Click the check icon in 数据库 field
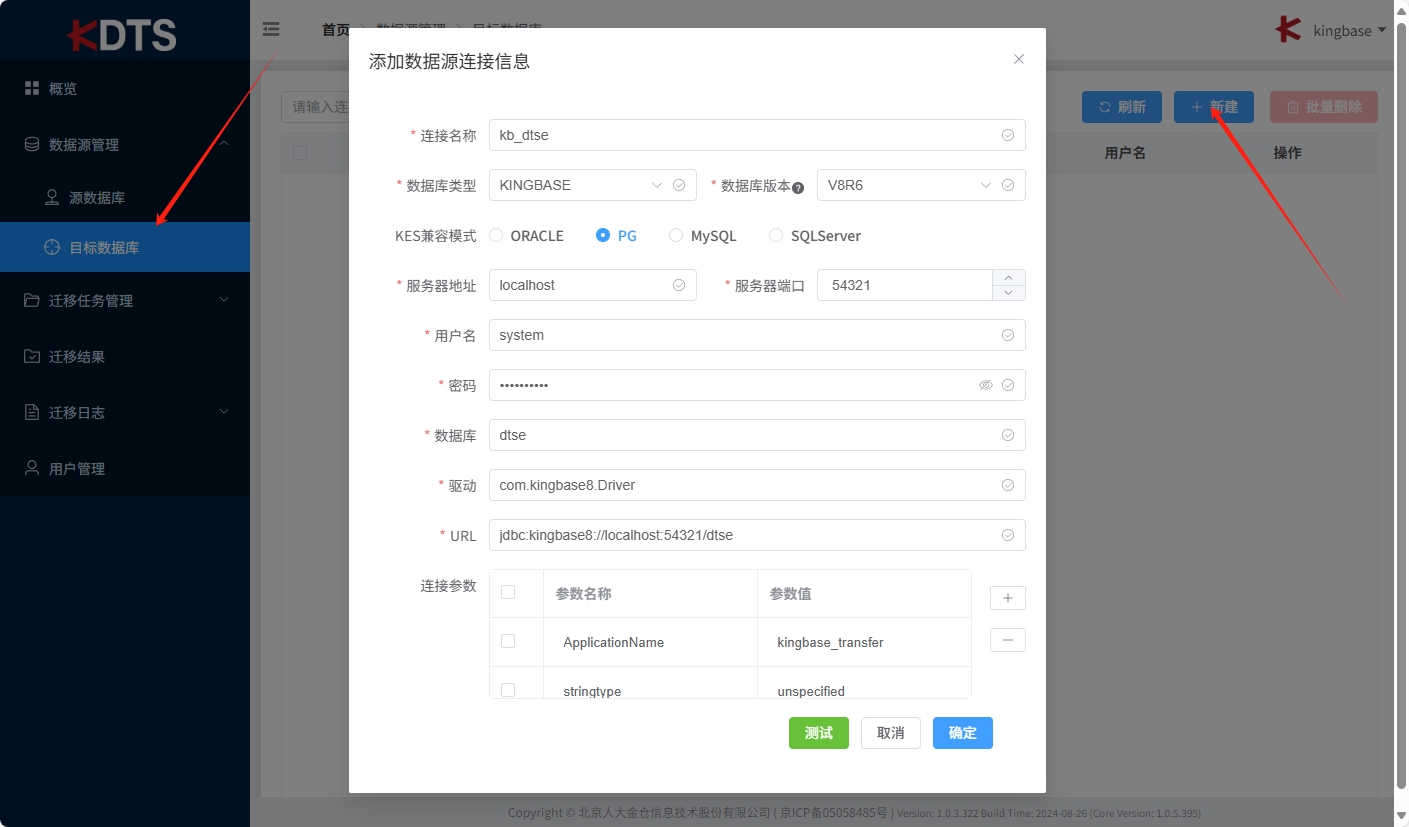The image size is (1409, 827). [x=1008, y=435]
